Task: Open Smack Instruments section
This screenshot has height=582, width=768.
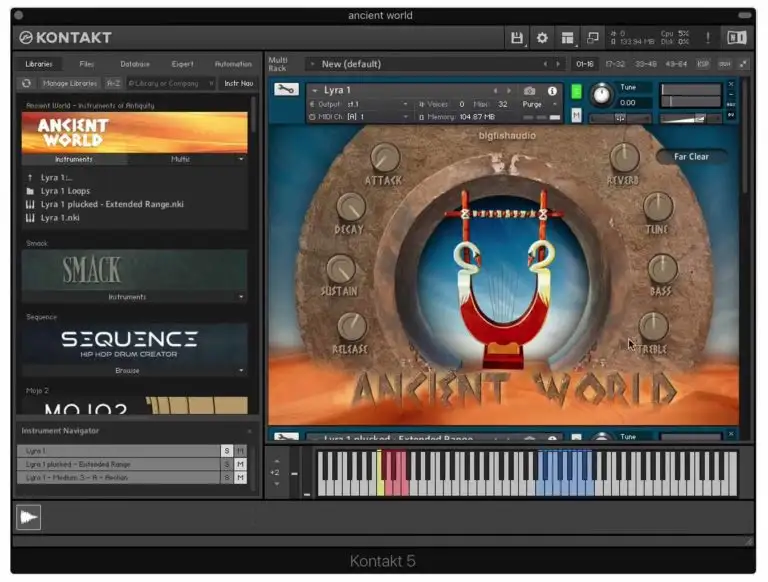Action: point(127,297)
